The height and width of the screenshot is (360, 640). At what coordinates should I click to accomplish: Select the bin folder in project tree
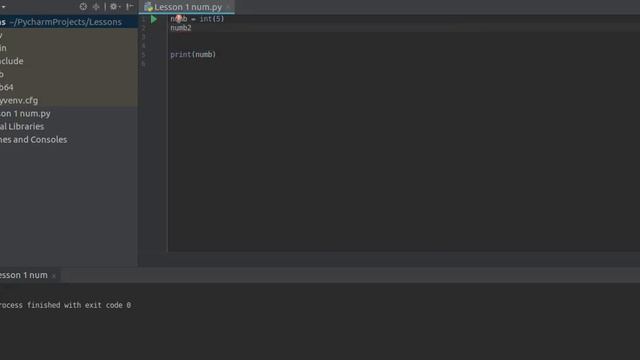coord(3,48)
